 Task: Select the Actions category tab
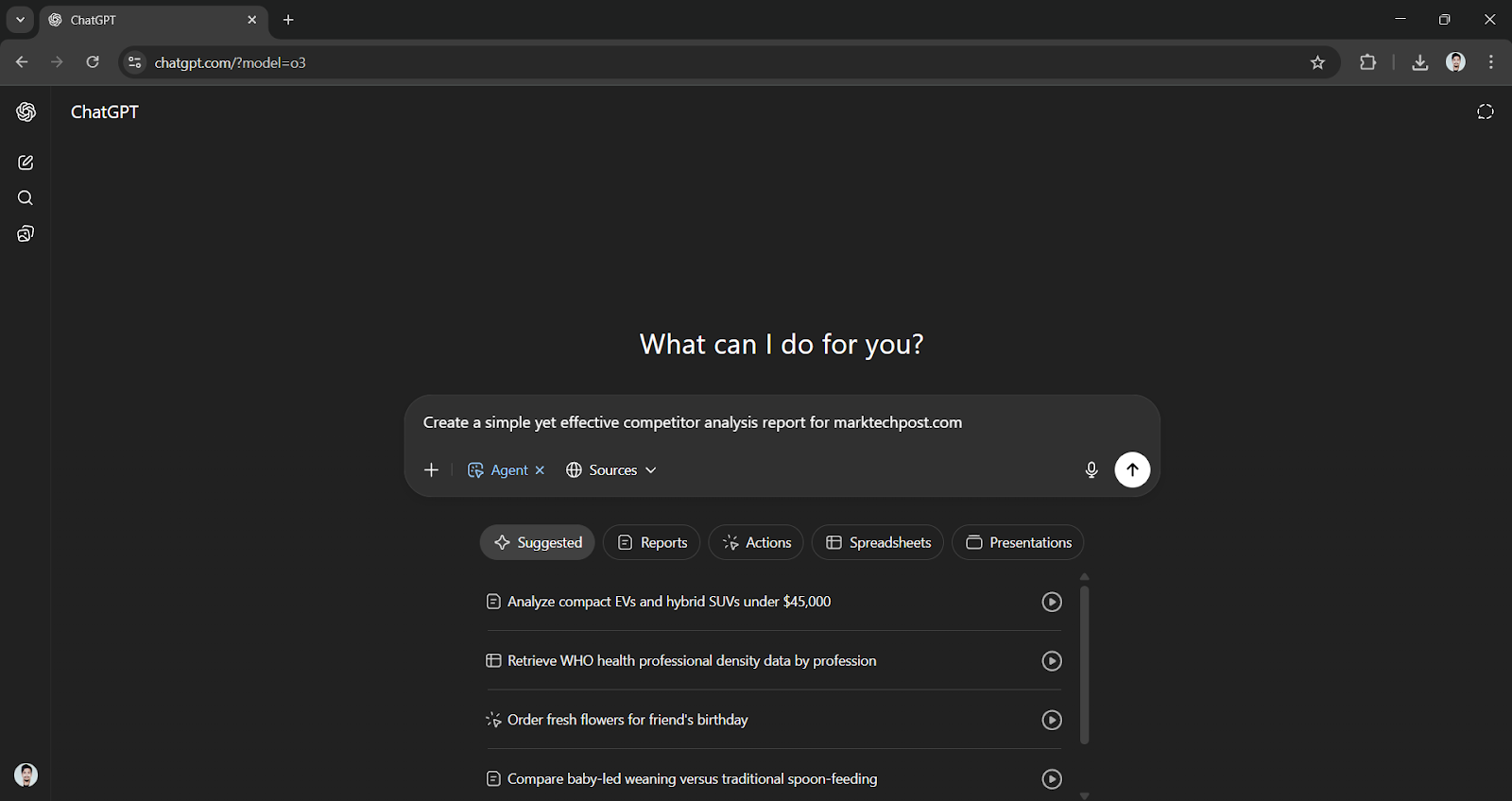756,542
